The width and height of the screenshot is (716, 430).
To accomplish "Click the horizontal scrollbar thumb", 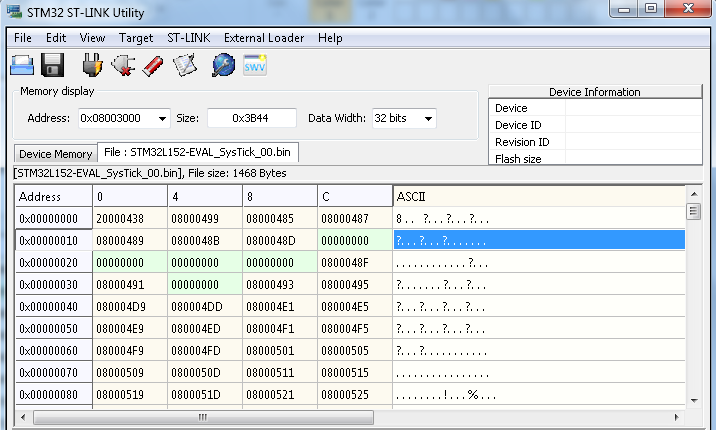I will pyautogui.click(x=203, y=417).
